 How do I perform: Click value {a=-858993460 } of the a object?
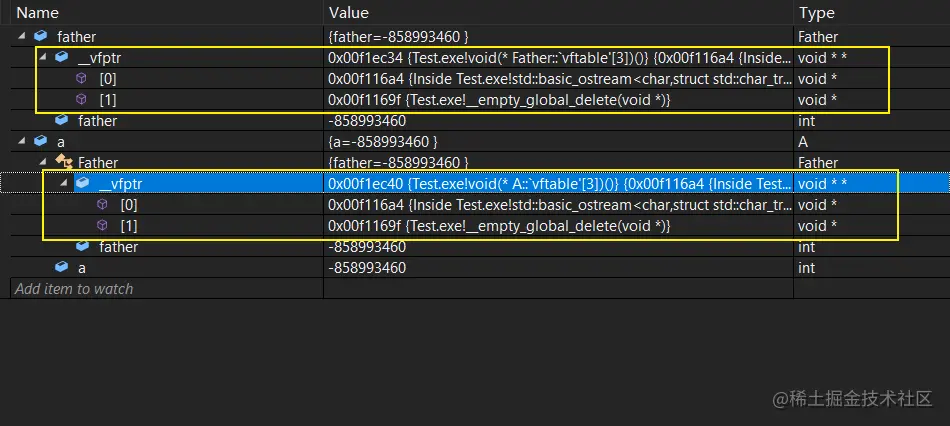pyautogui.click(x=383, y=142)
